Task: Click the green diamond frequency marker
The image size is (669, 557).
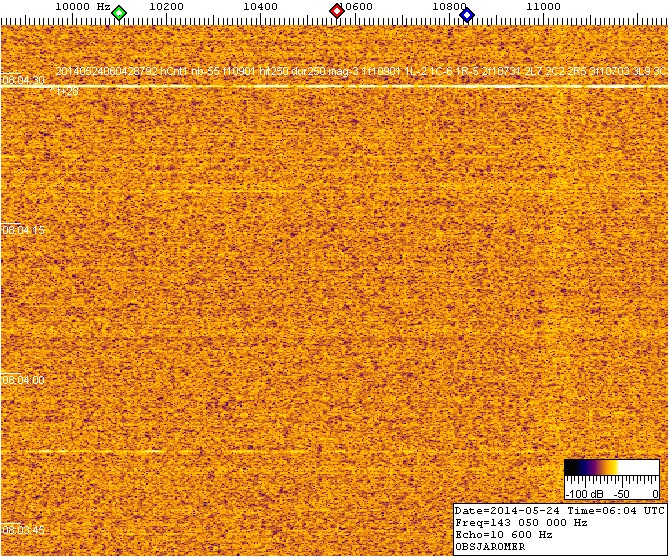Action: 119,13
